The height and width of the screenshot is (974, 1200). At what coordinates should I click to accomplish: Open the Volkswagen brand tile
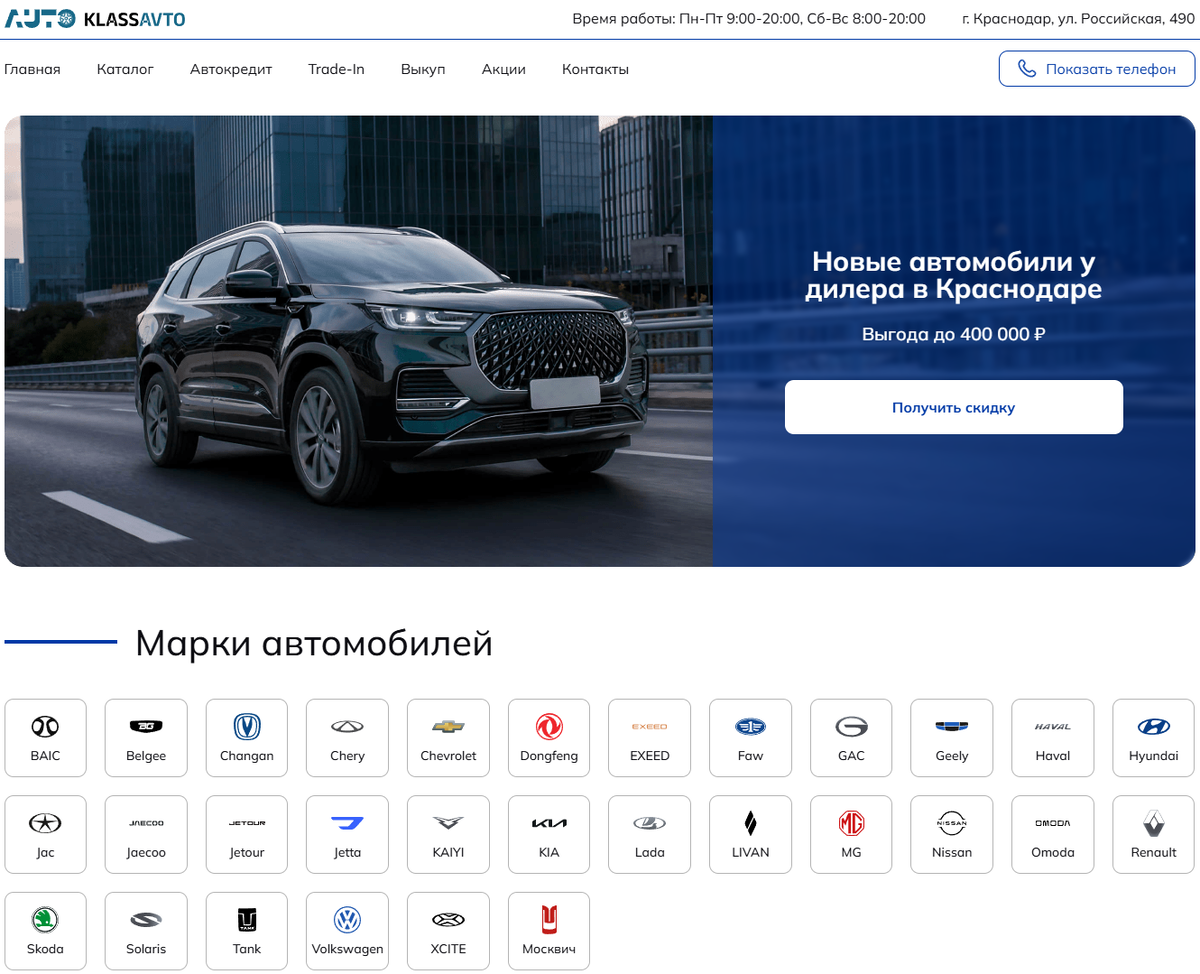click(347, 932)
